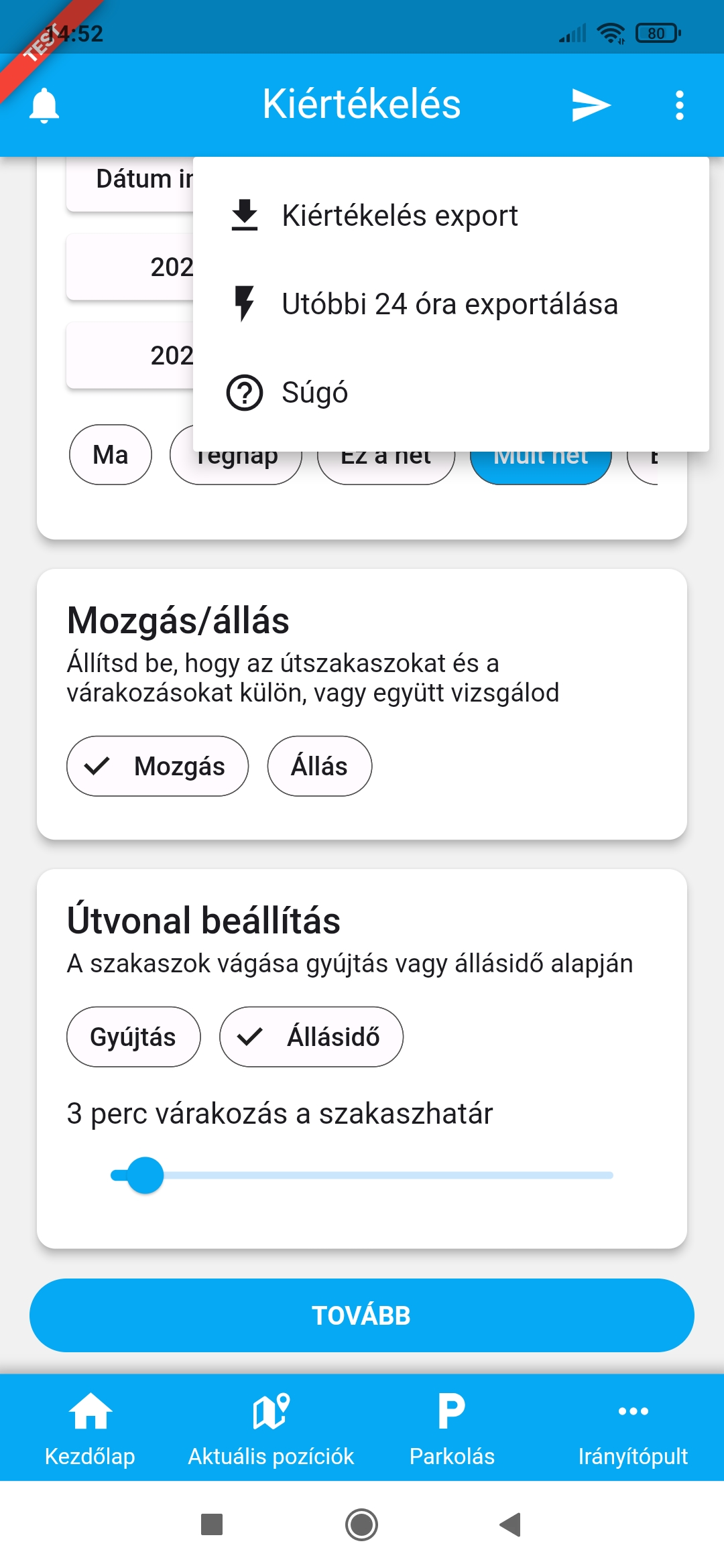This screenshot has height=1568, width=724.
Task: Select Kiértékelés export menu entry
Action: click(400, 216)
